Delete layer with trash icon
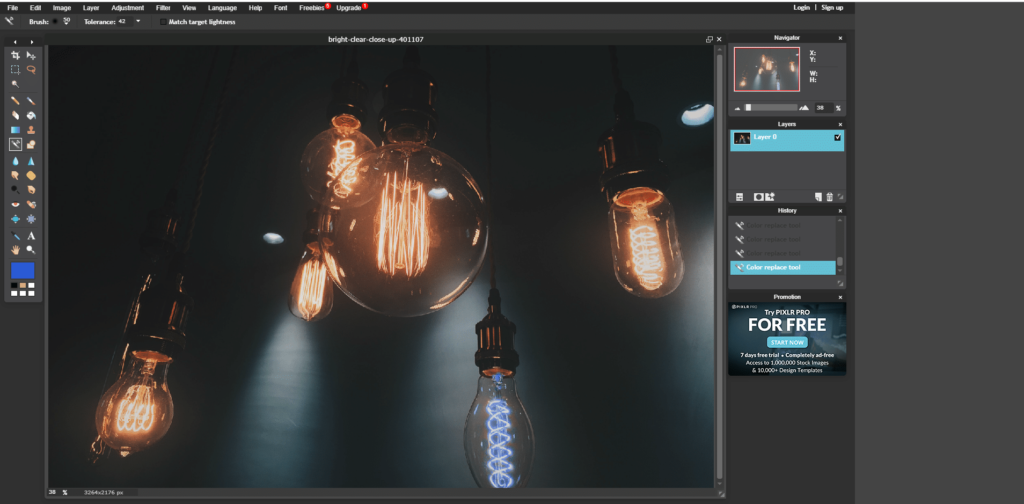Screen dimensions: 1024x504 point(829,197)
